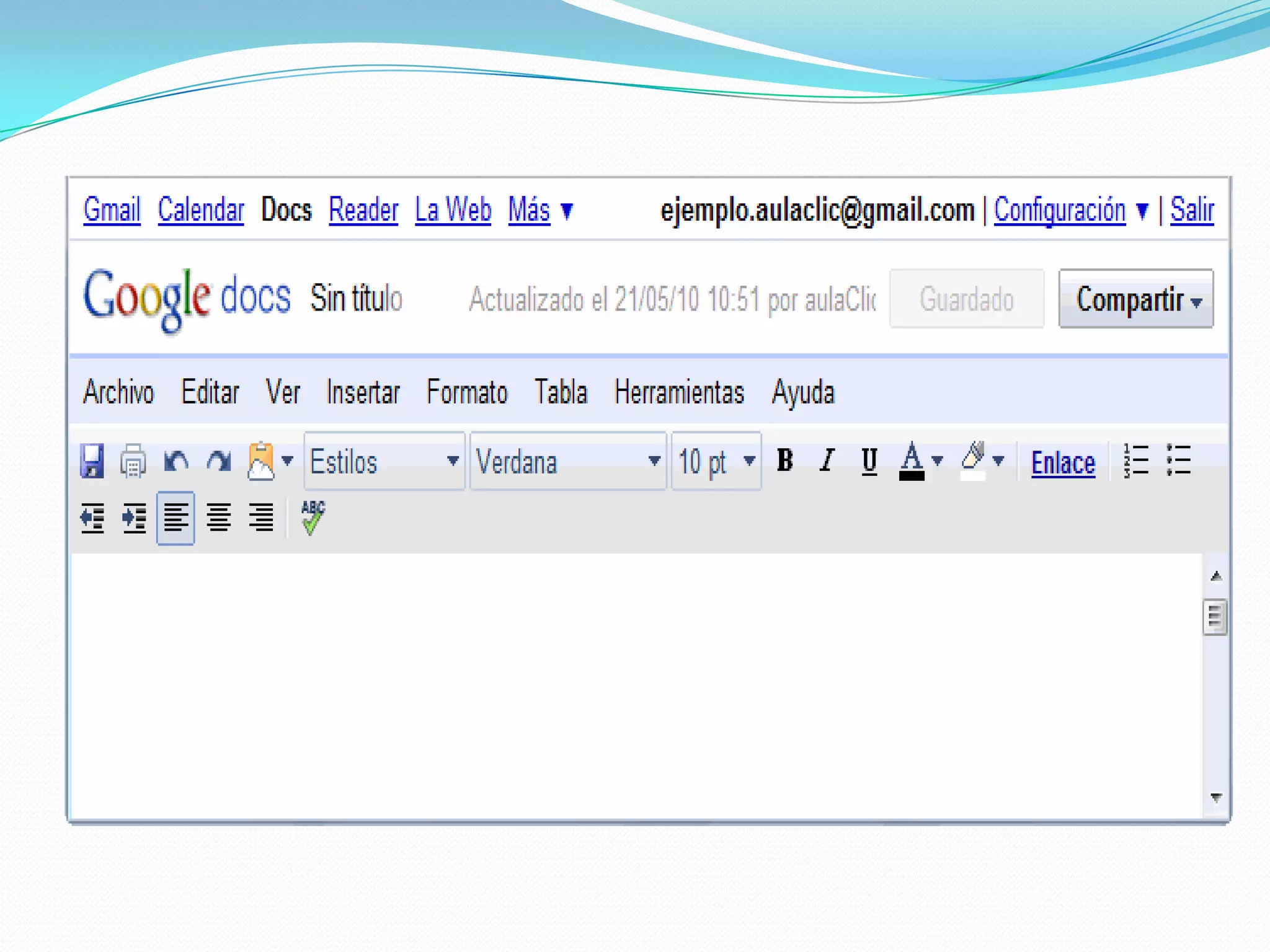The height and width of the screenshot is (952, 1270).
Task: Click the Enlace link in toolbar
Action: pyautogui.click(x=1063, y=462)
